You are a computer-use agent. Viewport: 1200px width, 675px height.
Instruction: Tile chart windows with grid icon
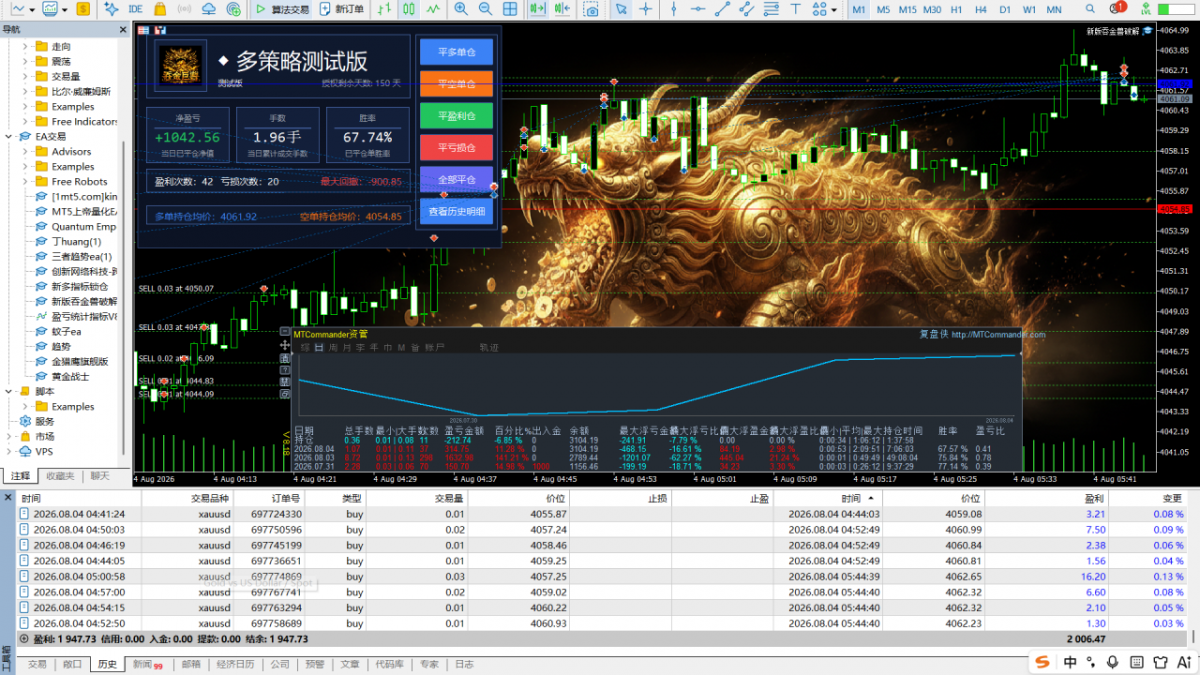click(x=510, y=9)
